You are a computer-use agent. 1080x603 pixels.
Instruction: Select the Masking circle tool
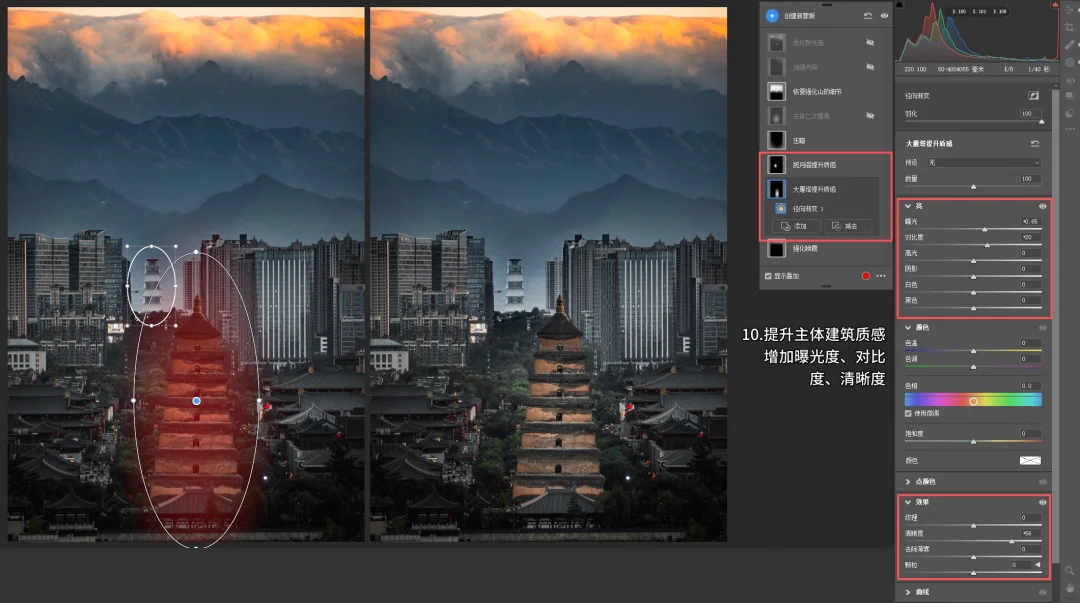[x=1070, y=62]
